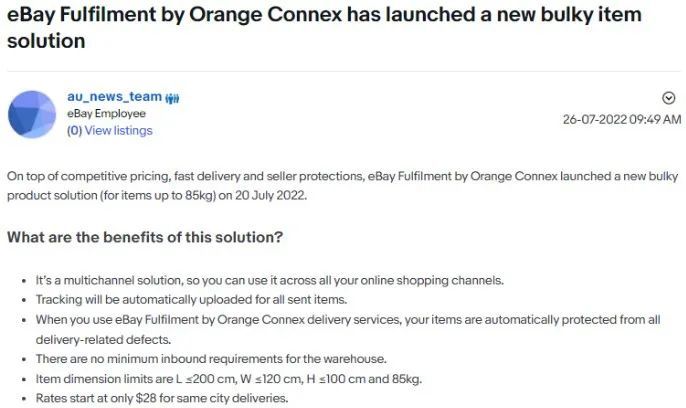Select the eBay Employee rank label
This screenshot has width=686, height=408.
tap(106, 113)
